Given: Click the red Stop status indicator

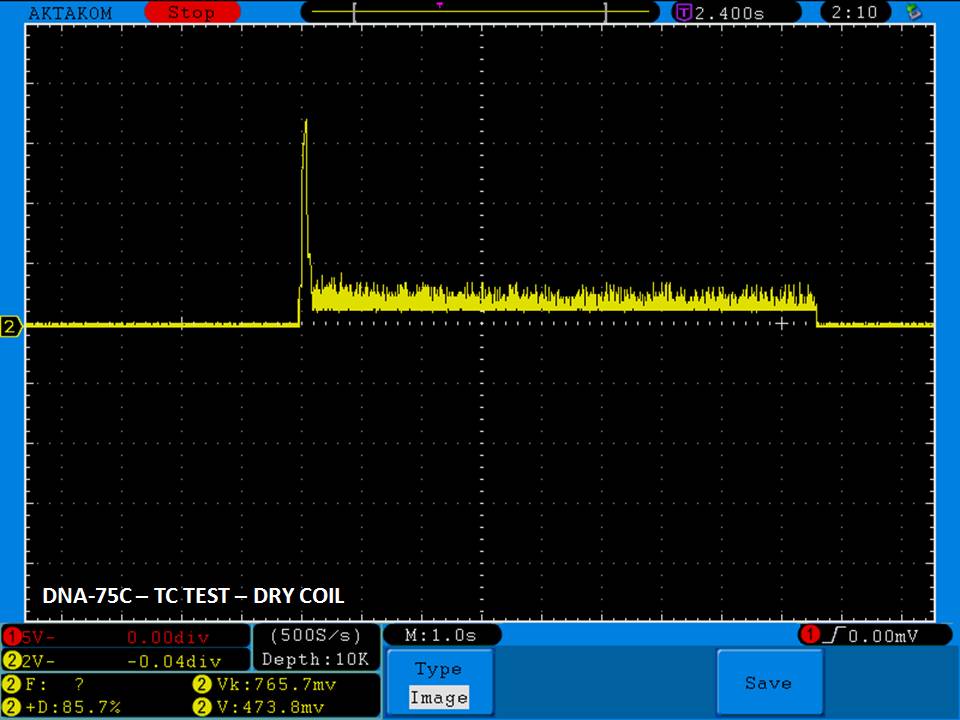Looking at the screenshot, I should click(x=190, y=13).
